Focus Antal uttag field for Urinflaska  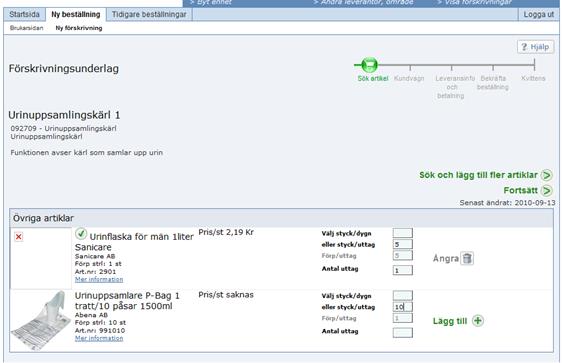click(x=403, y=270)
